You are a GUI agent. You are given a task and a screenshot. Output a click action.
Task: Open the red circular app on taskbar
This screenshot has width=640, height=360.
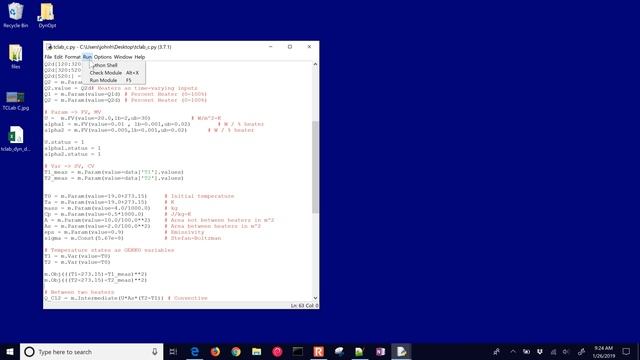tap(277, 351)
